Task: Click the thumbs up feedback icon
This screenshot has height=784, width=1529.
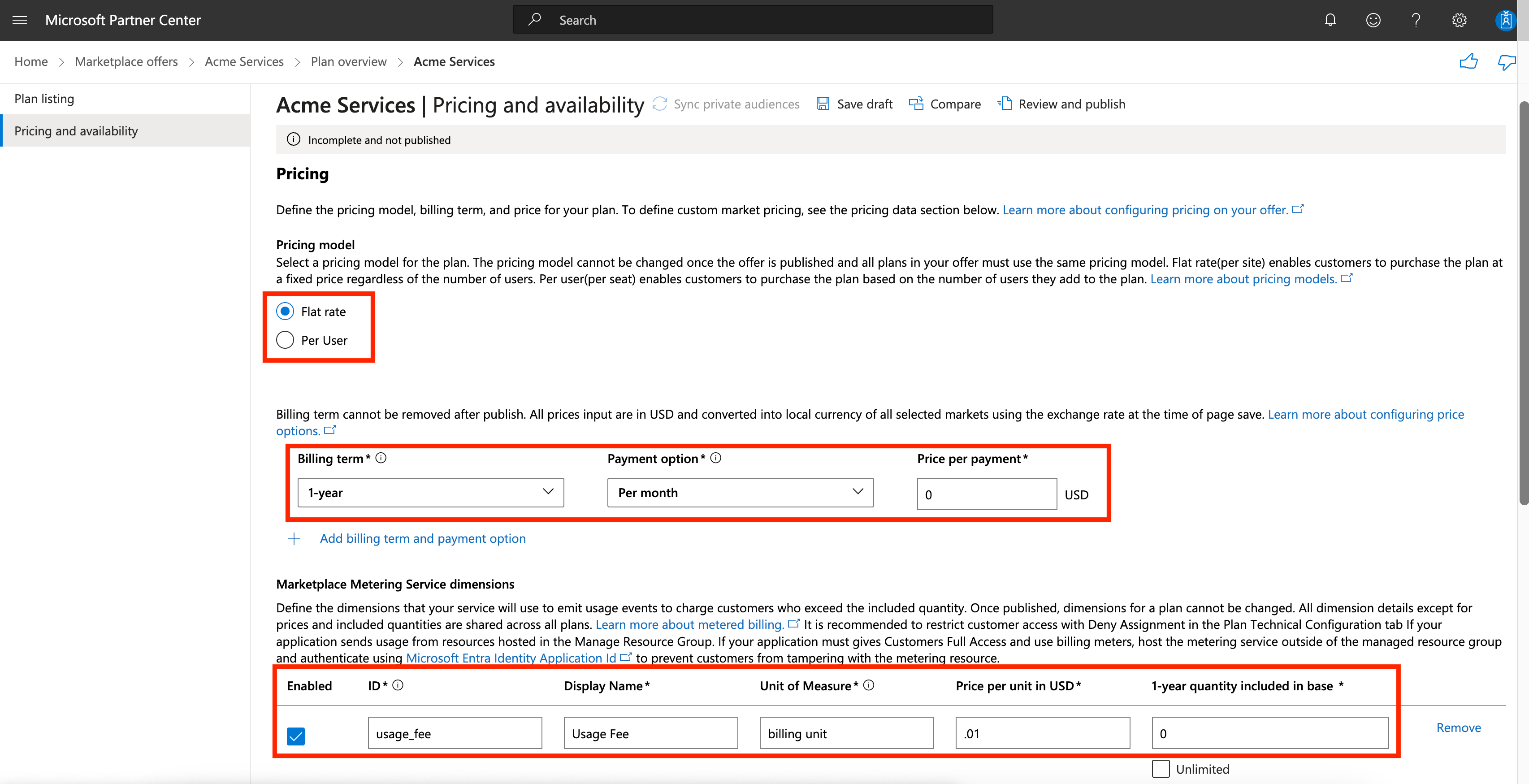Action: [x=1468, y=60]
